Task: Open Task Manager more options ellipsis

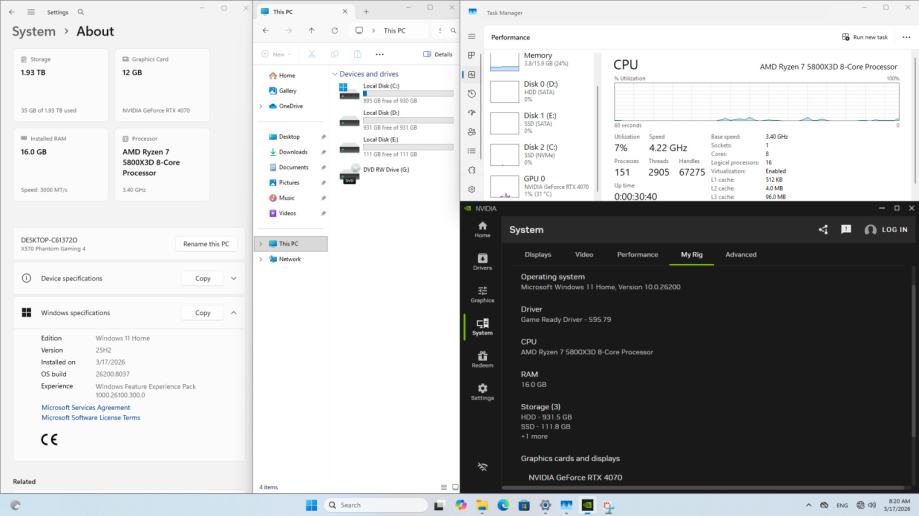Action: (906, 37)
